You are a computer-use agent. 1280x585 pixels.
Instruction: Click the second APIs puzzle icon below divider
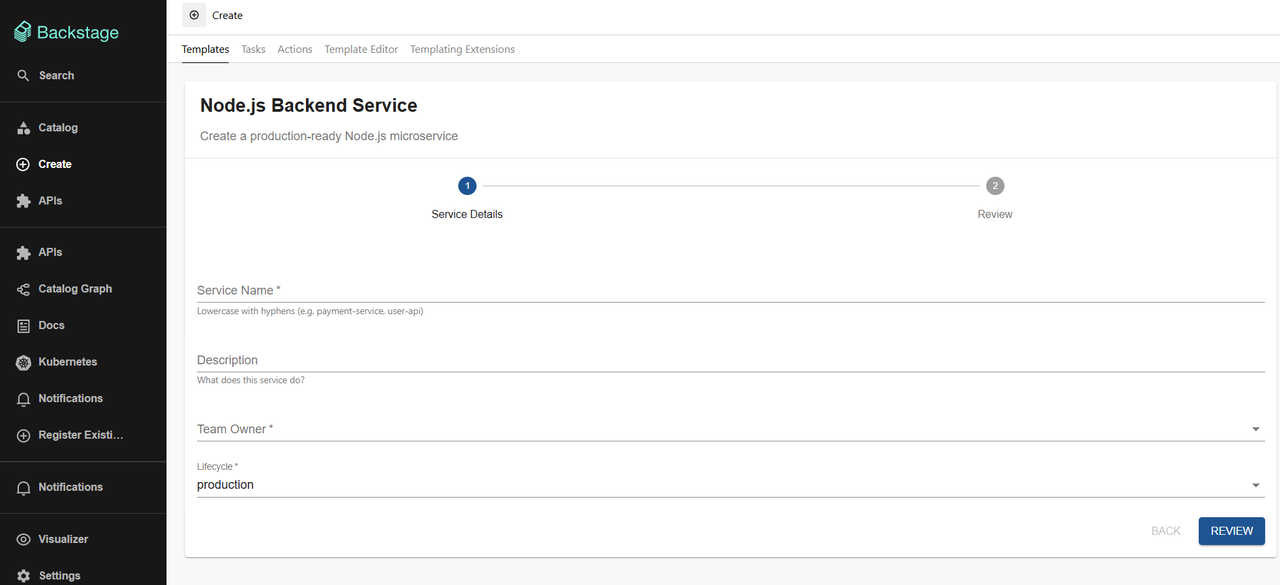point(23,253)
